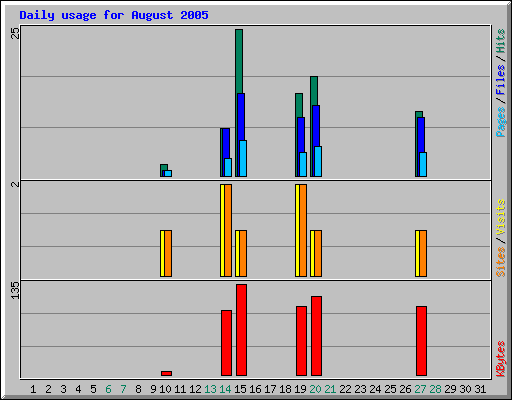Click the "135" y-axis label for KBytes
The image size is (512, 400).
(16, 290)
